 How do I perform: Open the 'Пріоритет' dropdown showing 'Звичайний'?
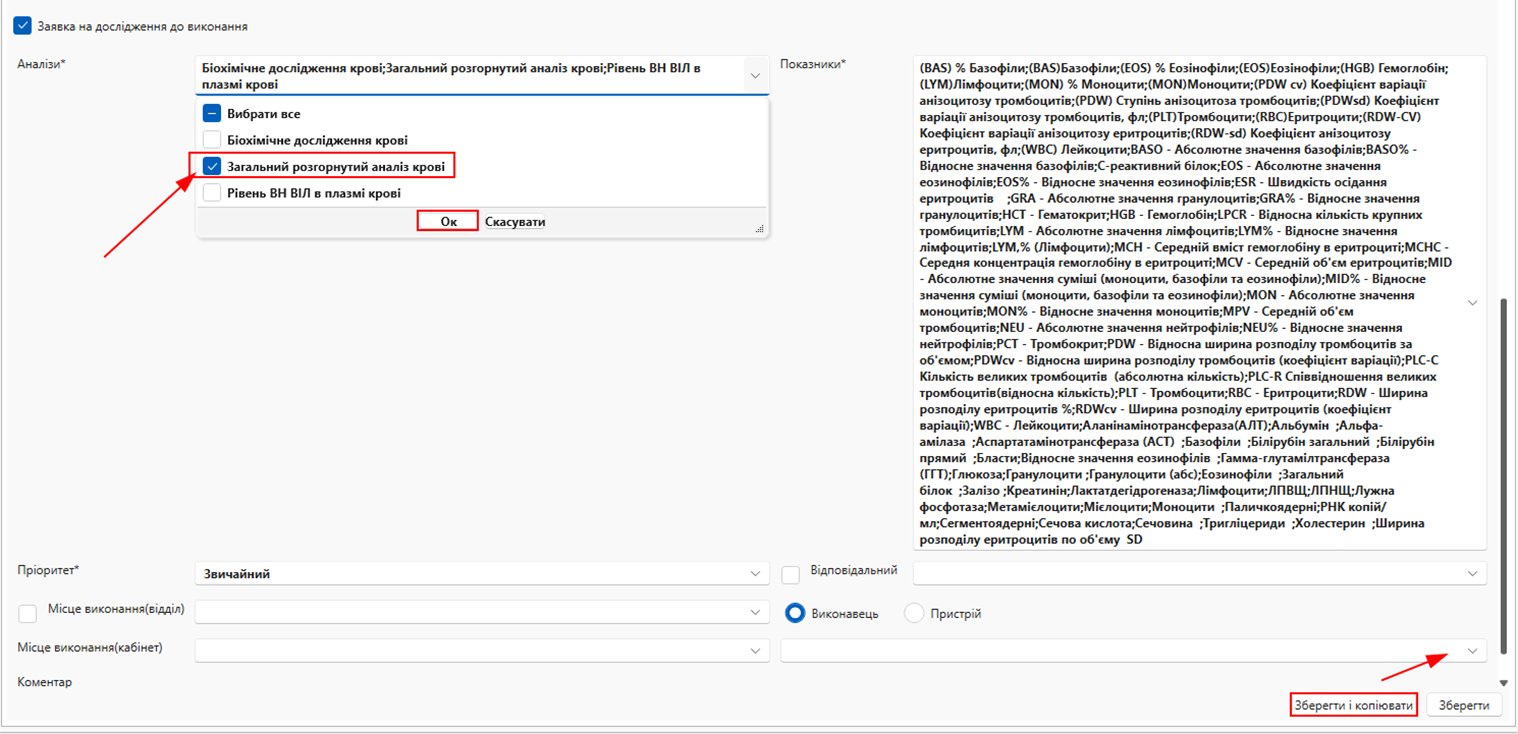754,574
